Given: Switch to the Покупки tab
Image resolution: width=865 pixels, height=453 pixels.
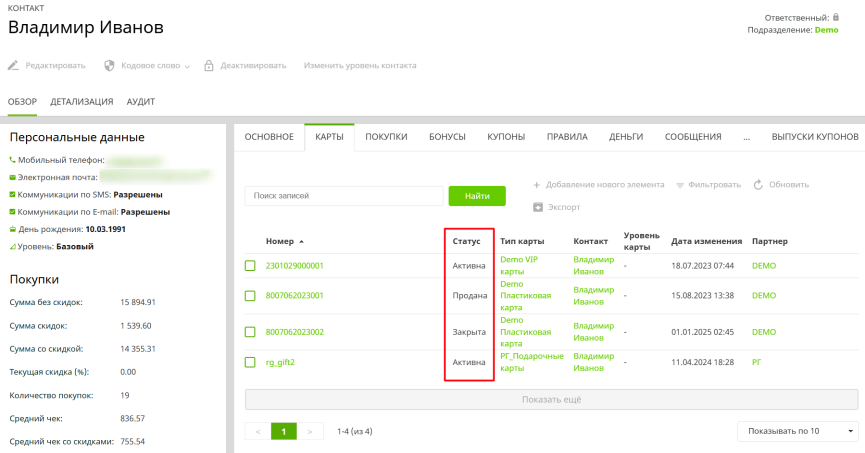Looking at the screenshot, I should click(x=386, y=137).
